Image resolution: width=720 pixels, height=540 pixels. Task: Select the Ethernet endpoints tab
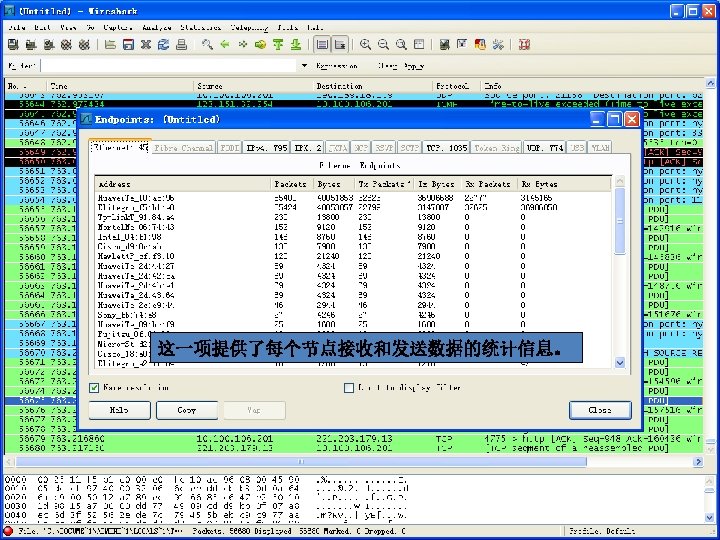(x=120, y=146)
